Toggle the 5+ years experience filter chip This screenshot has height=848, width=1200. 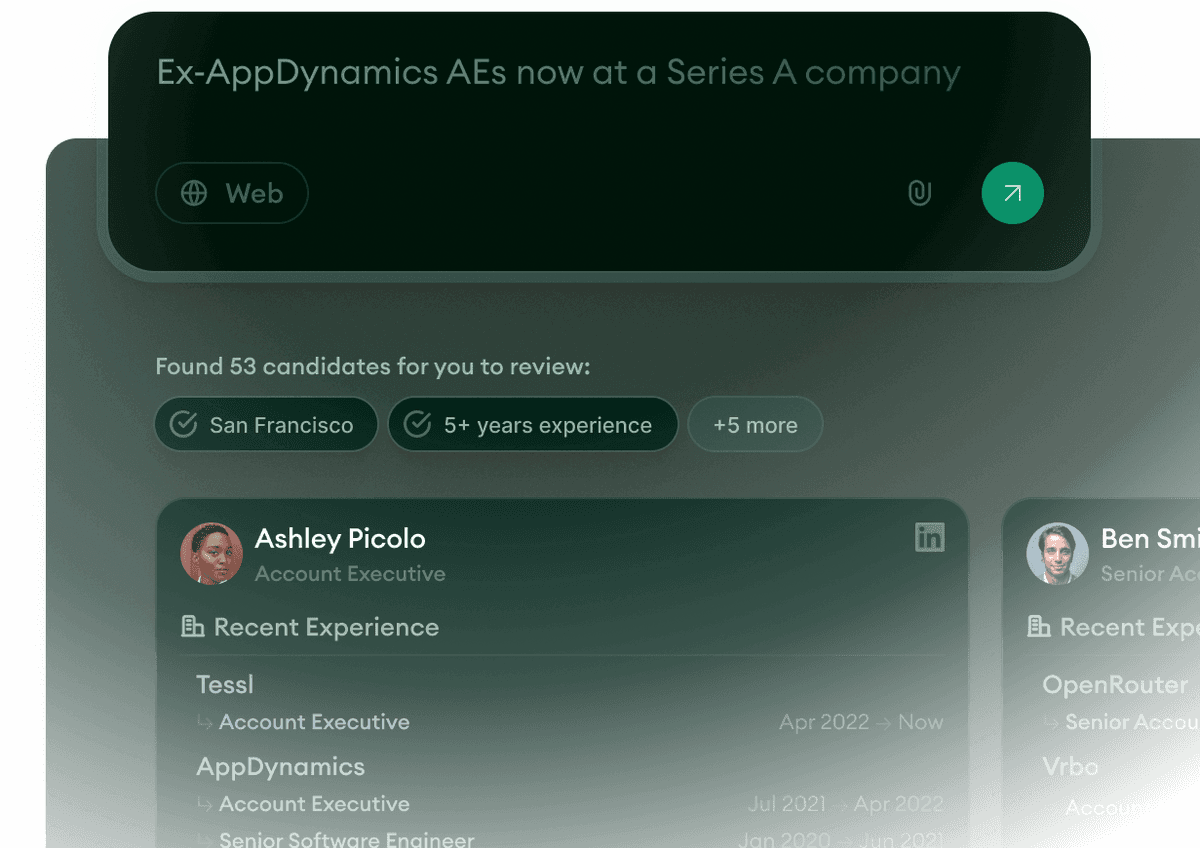533,424
